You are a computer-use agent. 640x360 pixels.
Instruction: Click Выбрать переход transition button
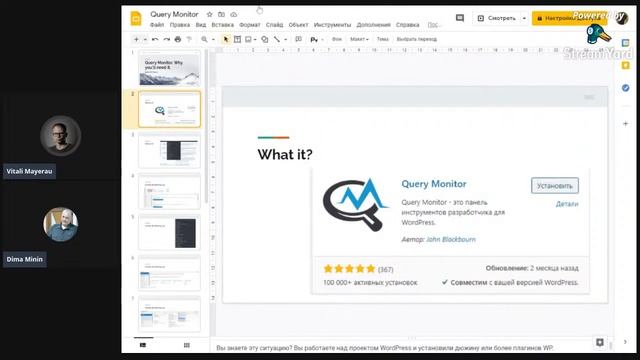[x=417, y=39]
